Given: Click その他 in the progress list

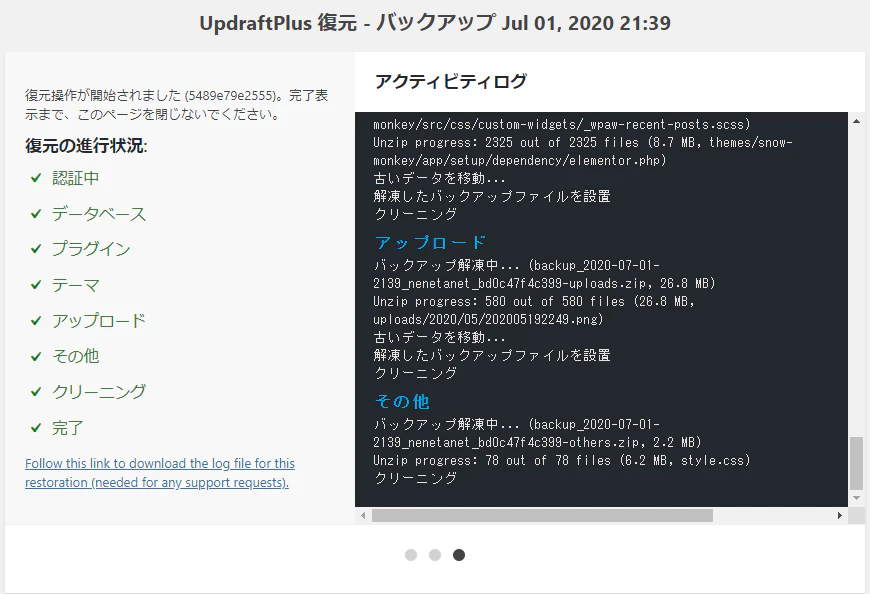Looking at the screenshot, I should click(75, 356).
